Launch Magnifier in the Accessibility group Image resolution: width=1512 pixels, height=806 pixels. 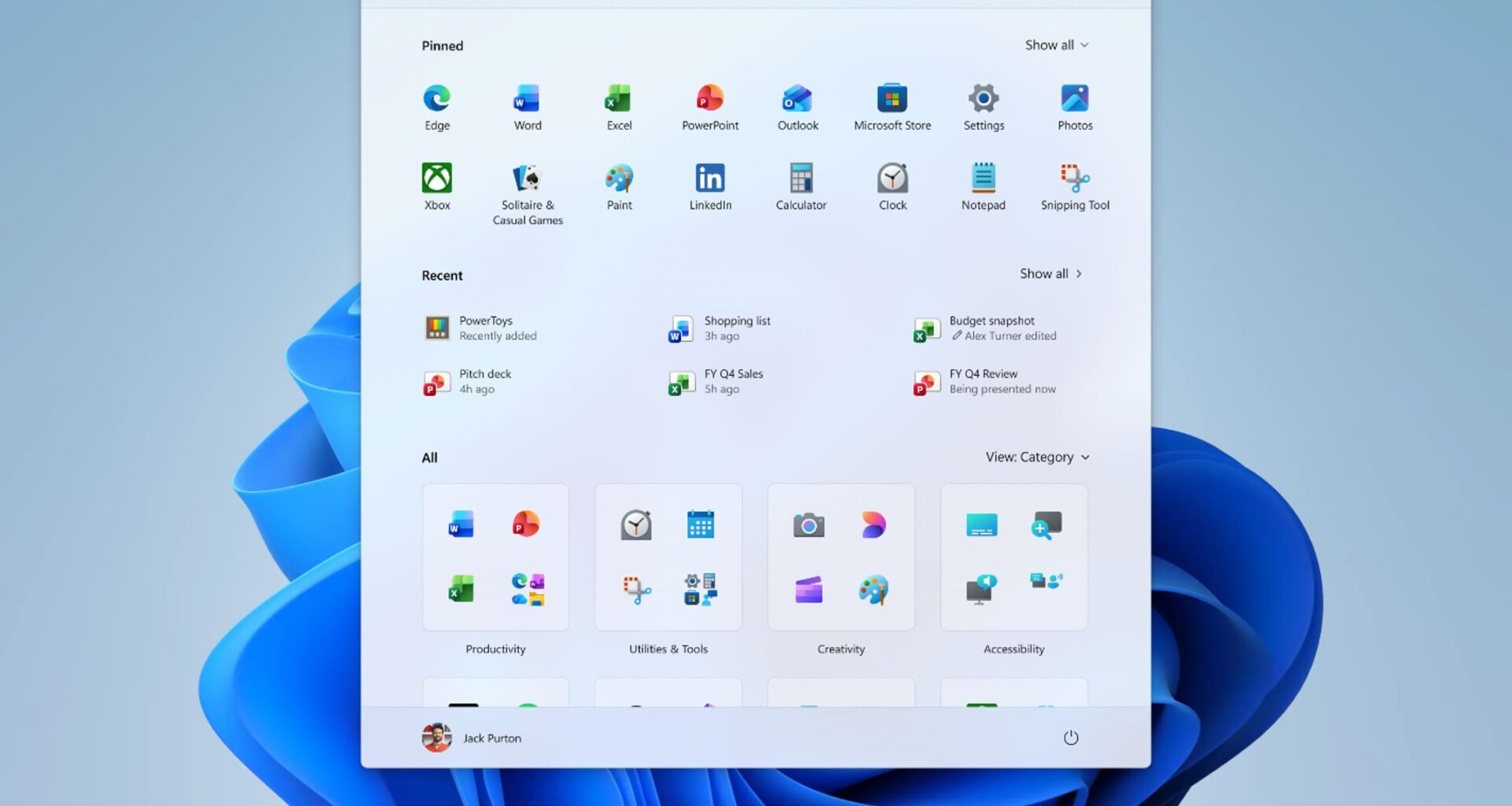click(x=1047, y=525)
